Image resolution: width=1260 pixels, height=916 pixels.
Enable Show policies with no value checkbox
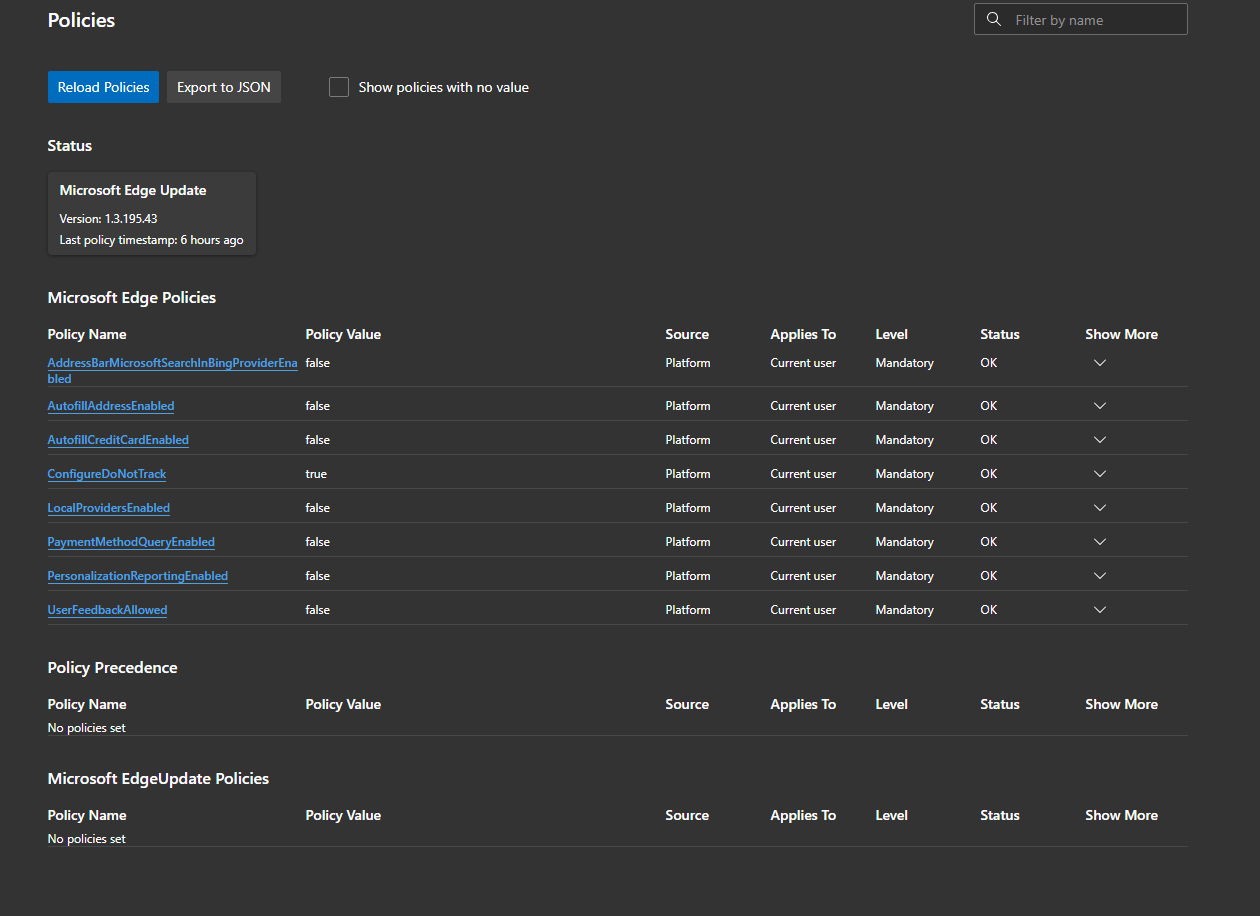(x=339, y=87)
